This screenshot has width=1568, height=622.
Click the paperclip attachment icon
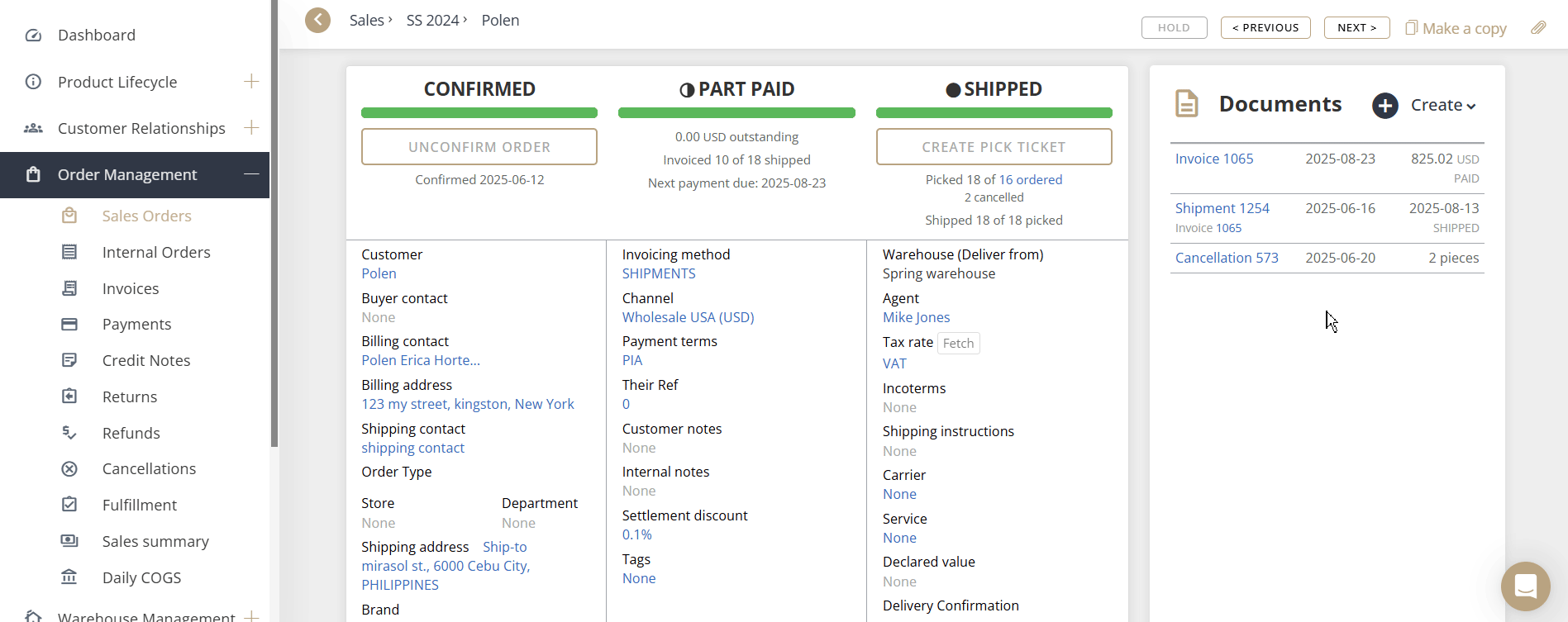1538,28
